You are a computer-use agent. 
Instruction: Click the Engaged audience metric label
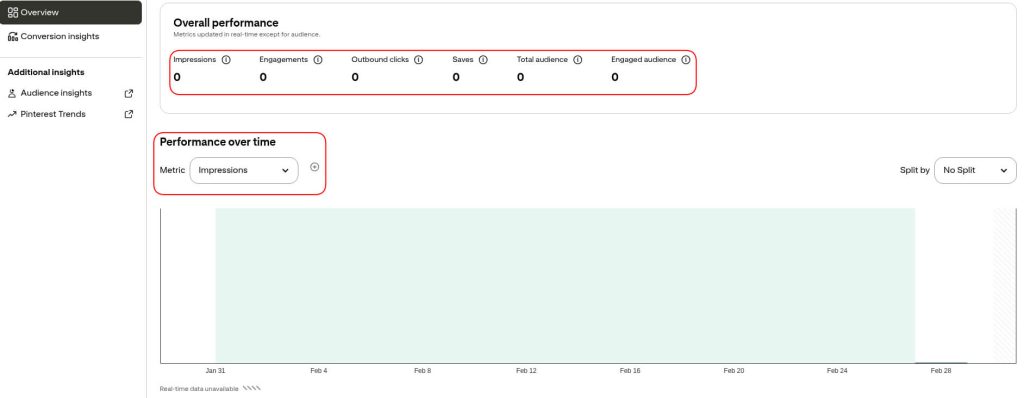point(643,59)
